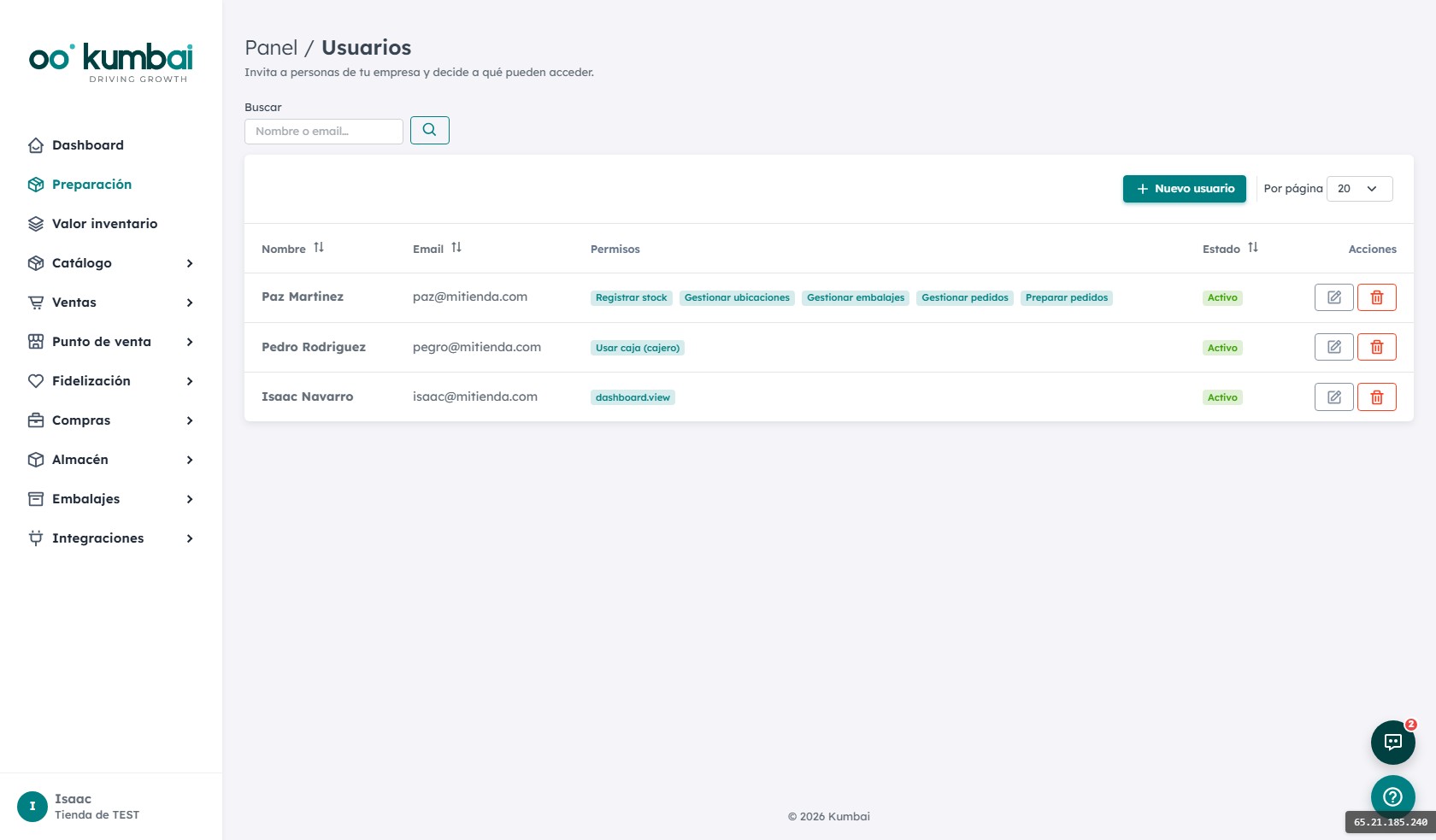Go to Dashboard in sidebar
Viewport: 1436px width, 840px height.
click(88, 145)
